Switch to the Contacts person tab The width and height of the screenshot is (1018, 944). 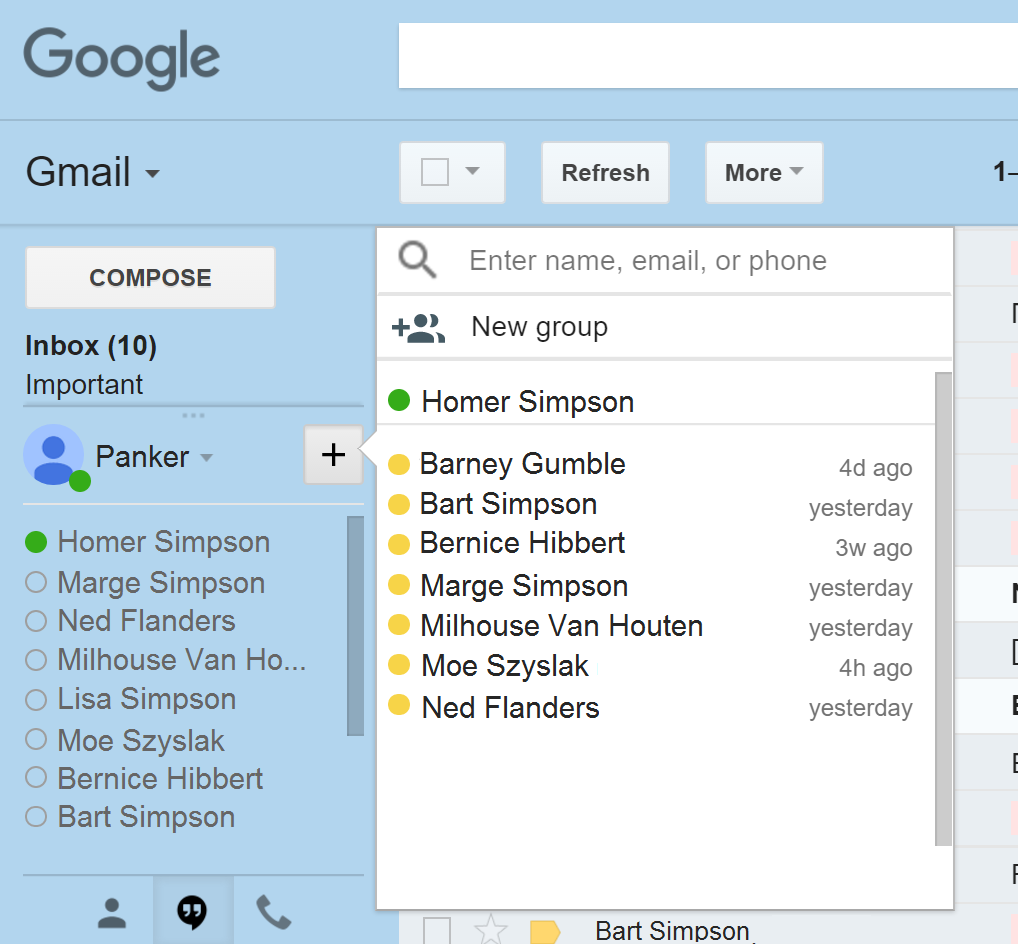coord(112,913)
